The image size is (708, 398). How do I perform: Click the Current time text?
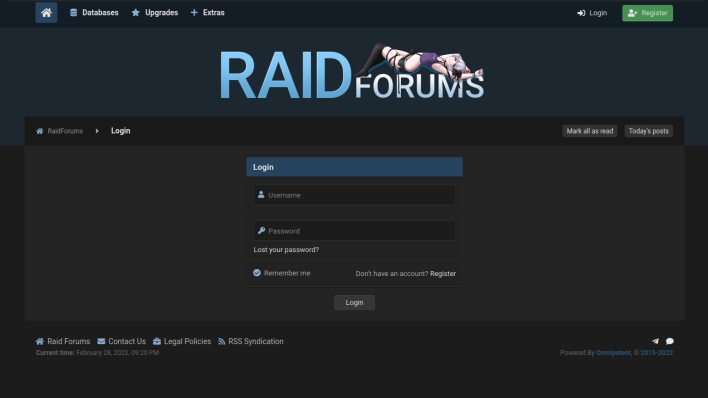pos(98,353)
